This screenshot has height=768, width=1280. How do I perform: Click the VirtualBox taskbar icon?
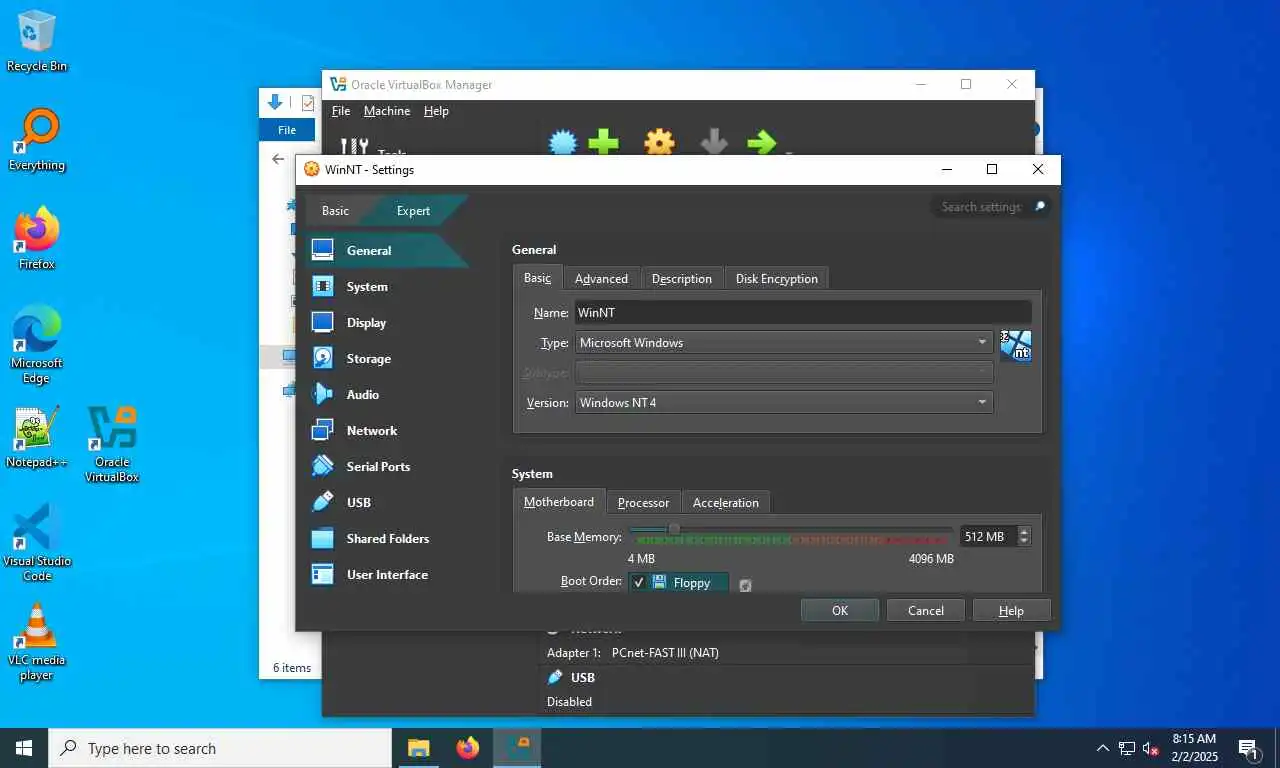(x=518, y=748)
